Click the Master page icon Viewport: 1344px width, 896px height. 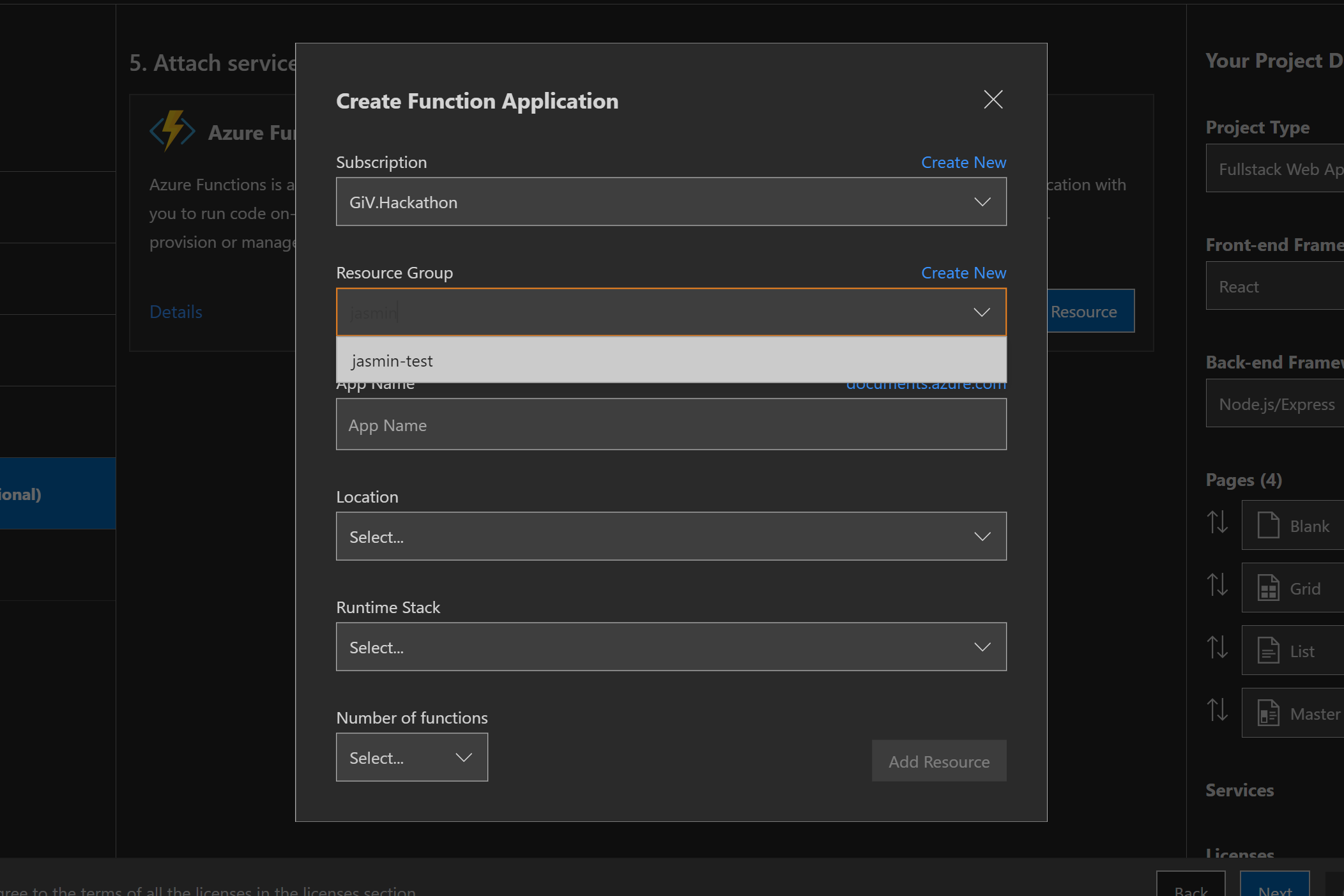click(1267, 713)
